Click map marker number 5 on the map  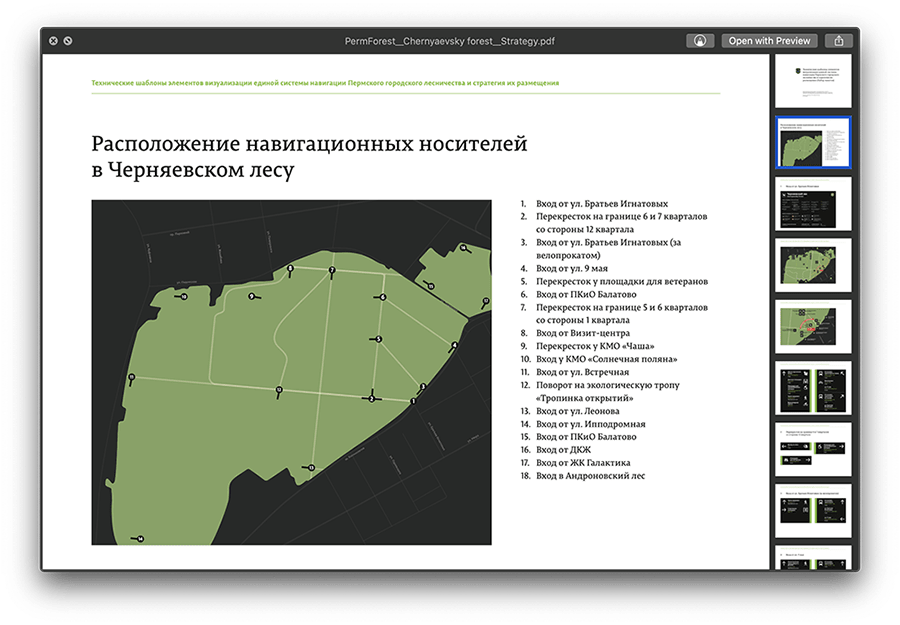click(378, 339)
